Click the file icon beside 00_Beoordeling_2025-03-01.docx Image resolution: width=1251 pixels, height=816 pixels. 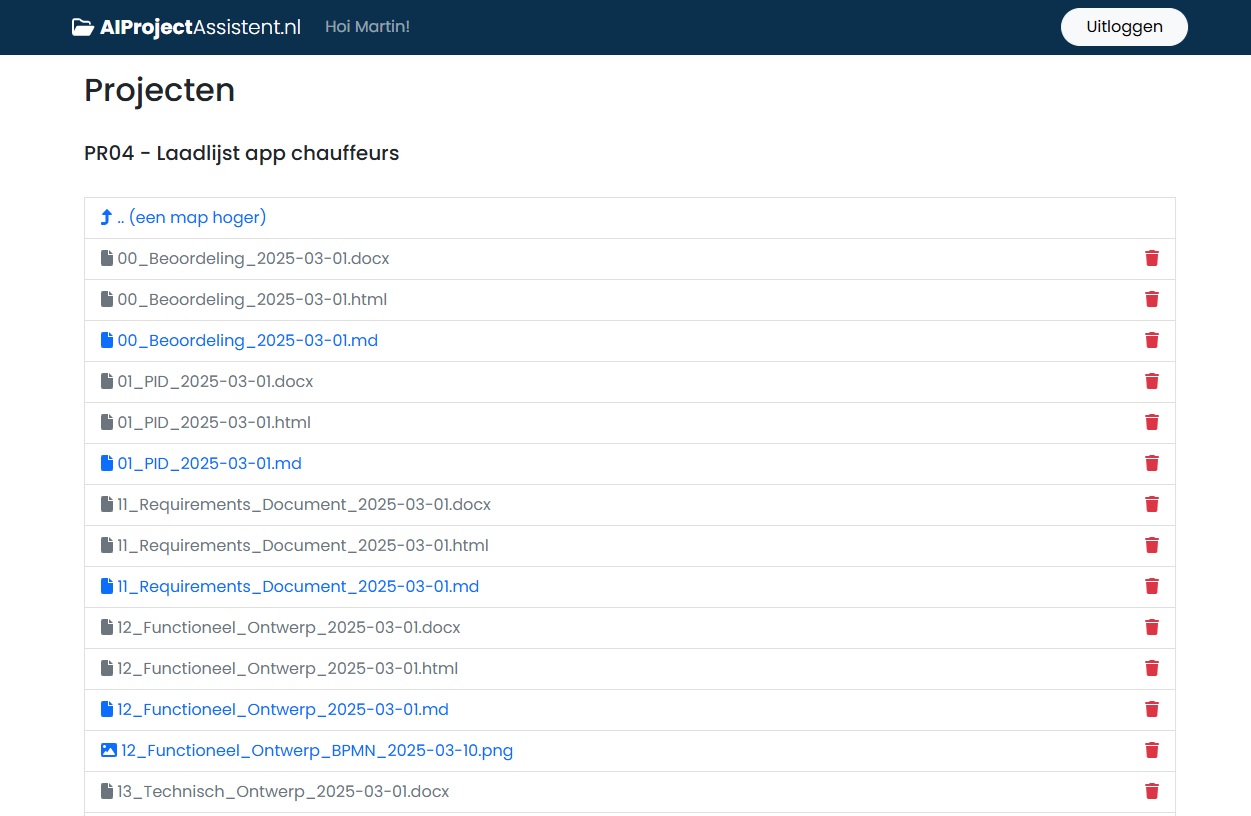tap(106, 258)
